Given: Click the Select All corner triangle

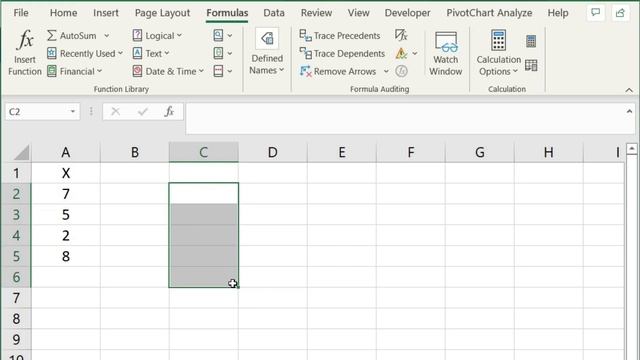Looking at the screenshot, I should pyautogui.click(x=22, y=153).
